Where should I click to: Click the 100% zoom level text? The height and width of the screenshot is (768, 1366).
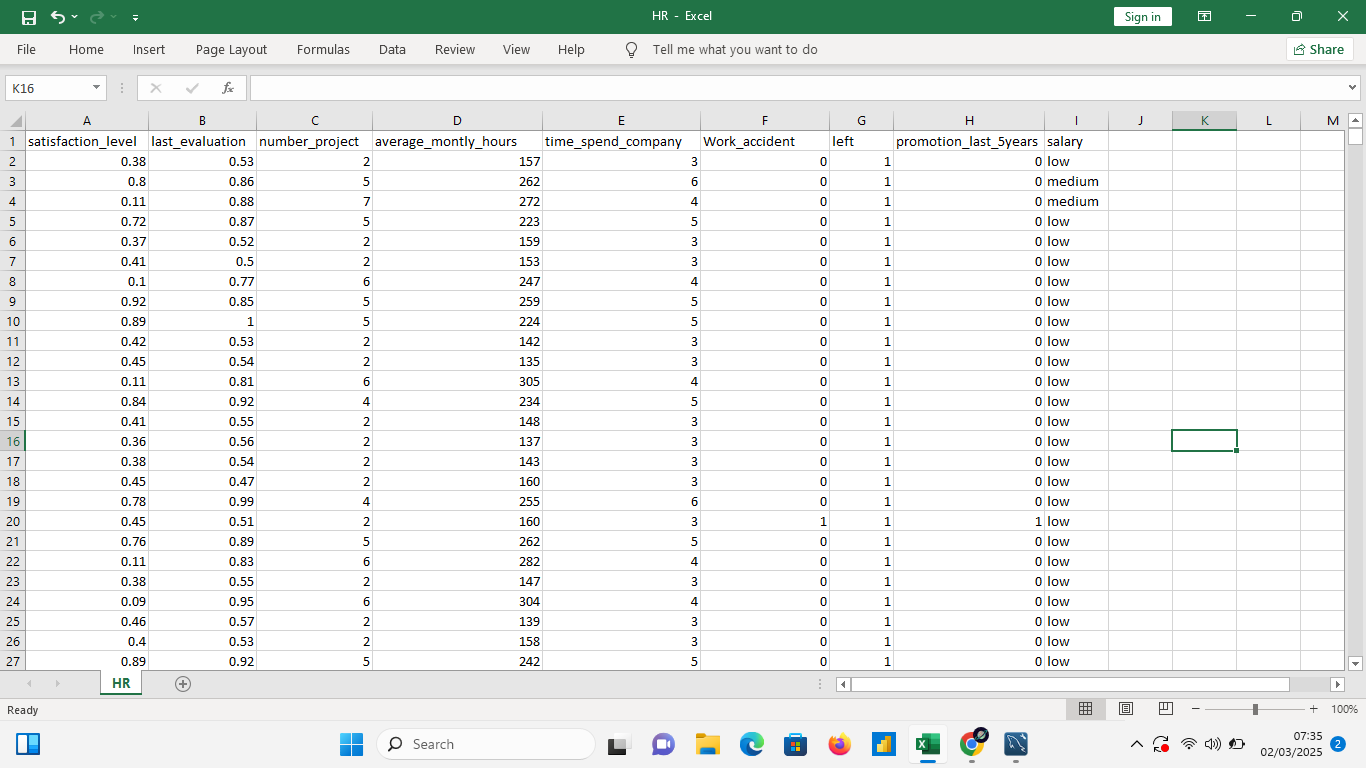[x=1344, y=709]
